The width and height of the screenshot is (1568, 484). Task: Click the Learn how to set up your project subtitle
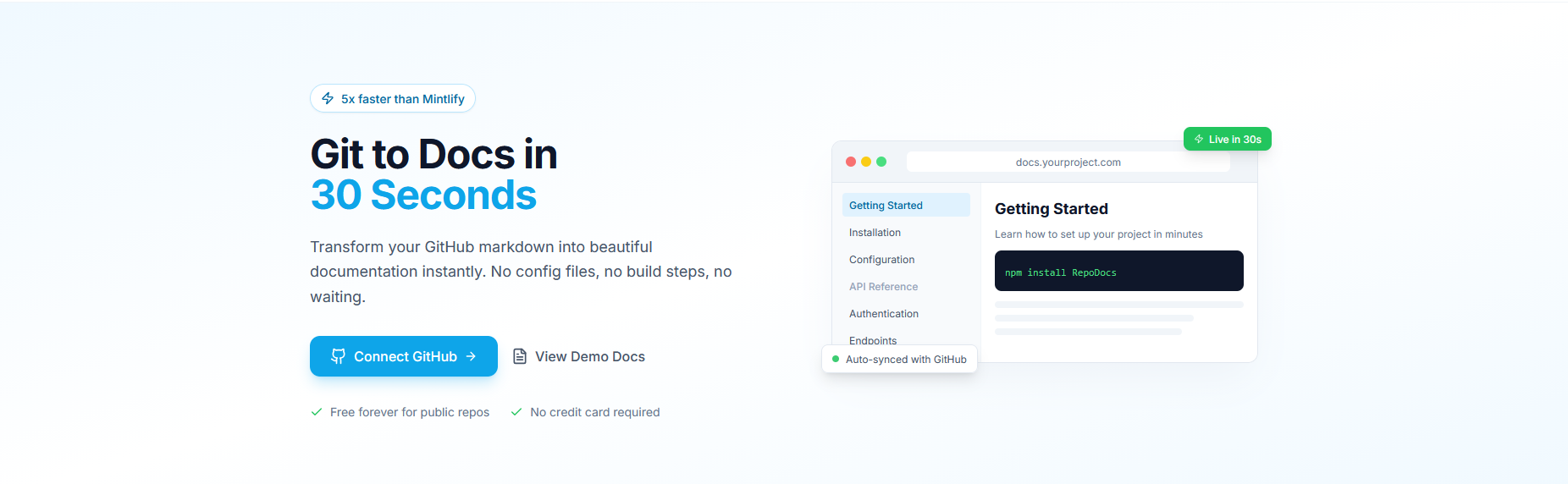1098,234
